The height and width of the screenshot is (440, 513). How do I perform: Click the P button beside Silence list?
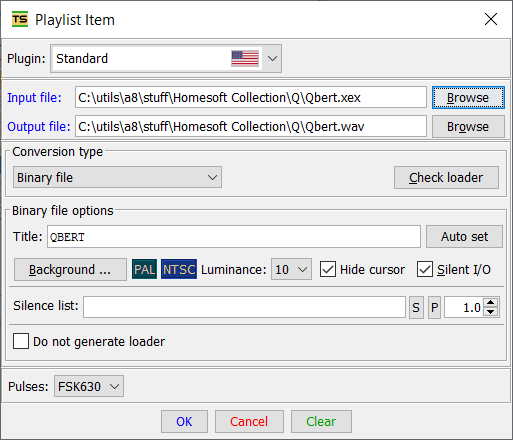tap(434, 307)
